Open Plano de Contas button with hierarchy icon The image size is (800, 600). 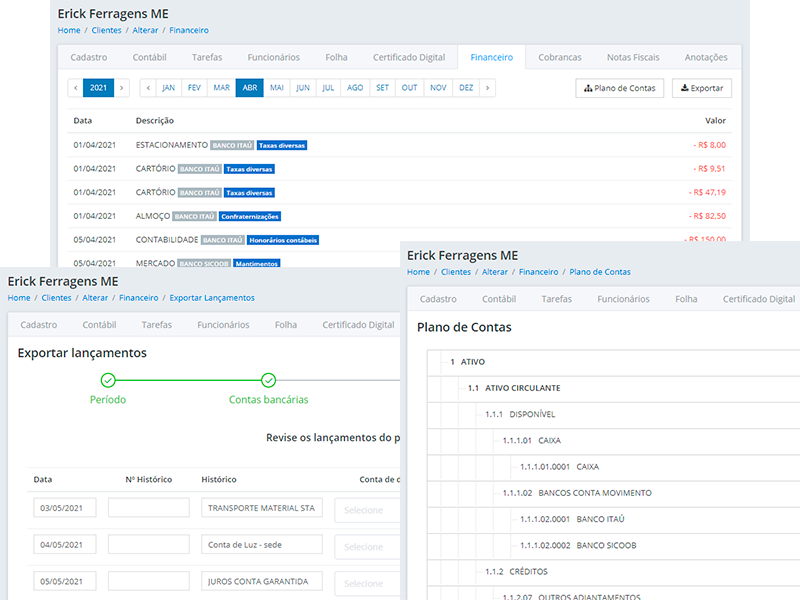tap(619, 88)
